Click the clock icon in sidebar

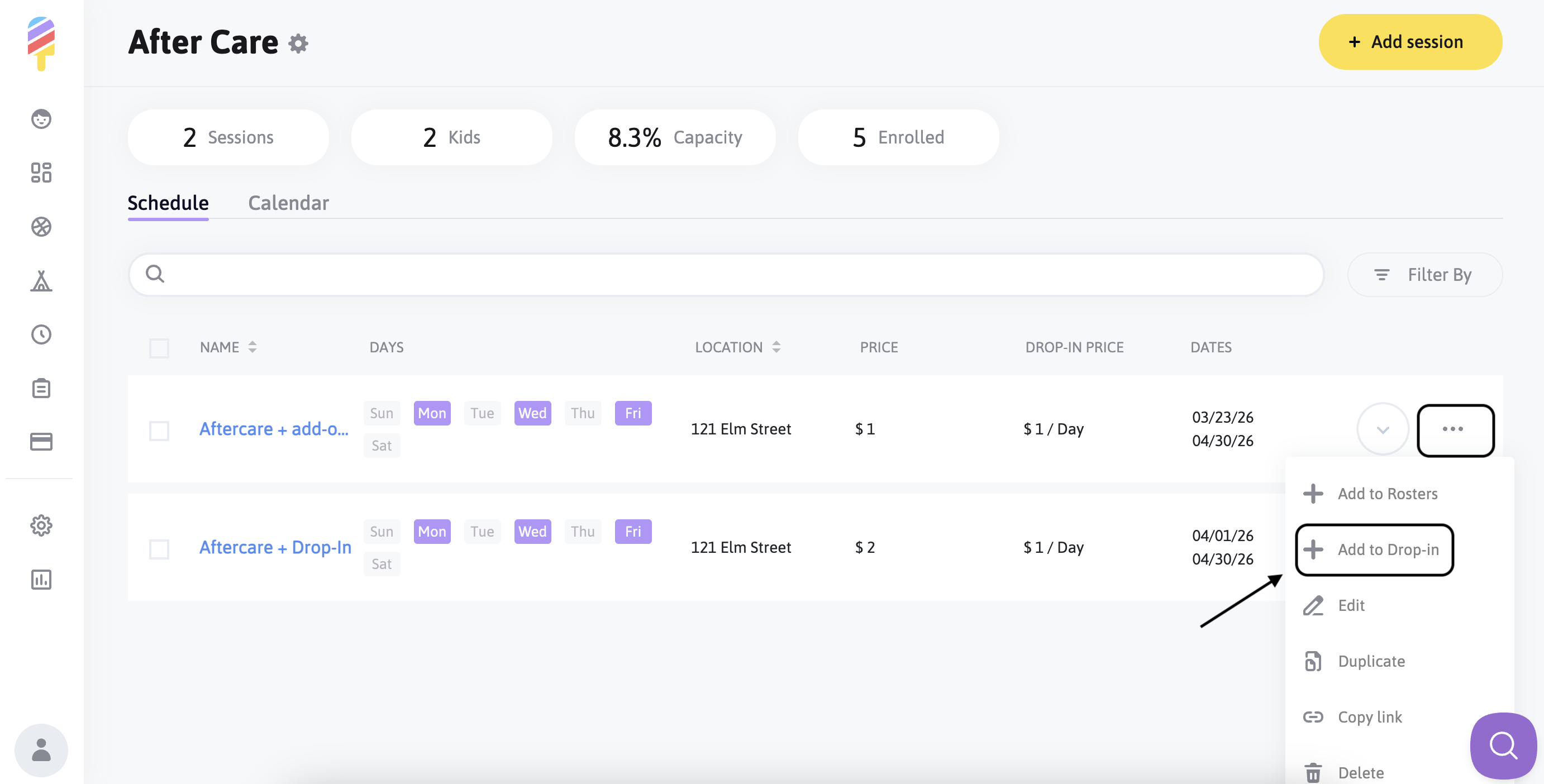click(x=41, y=334)
